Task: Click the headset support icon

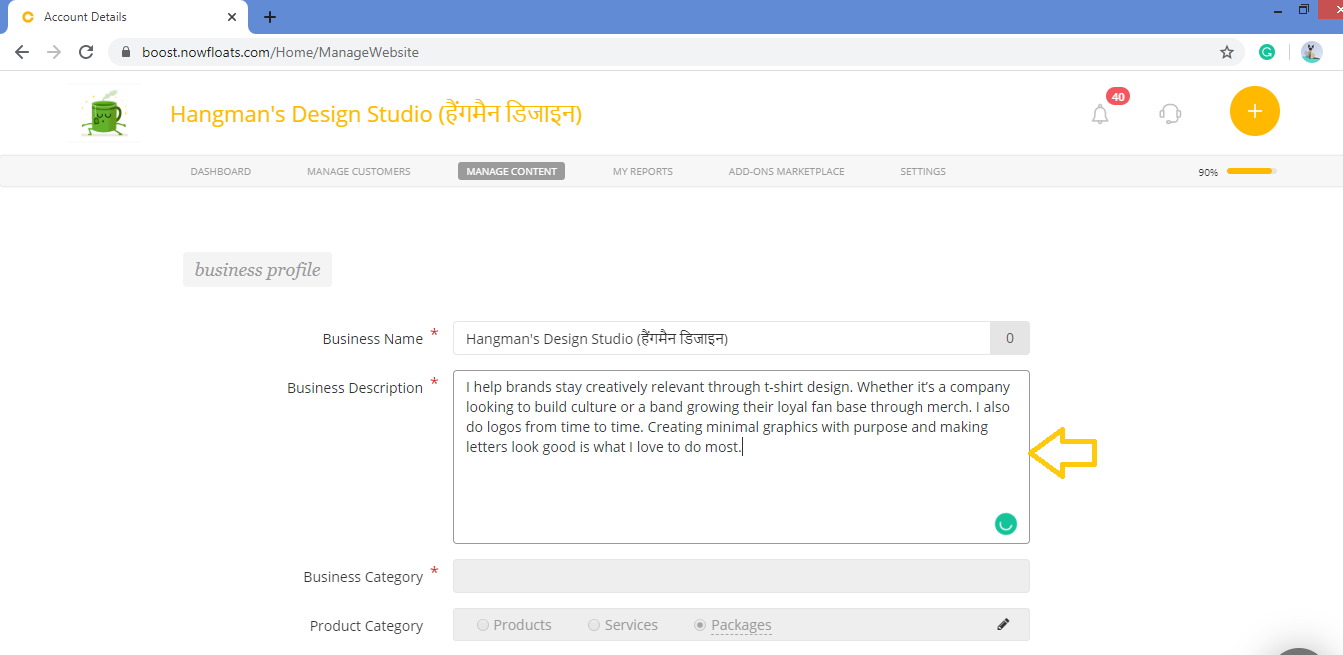Action: (x=1169, y=113)
